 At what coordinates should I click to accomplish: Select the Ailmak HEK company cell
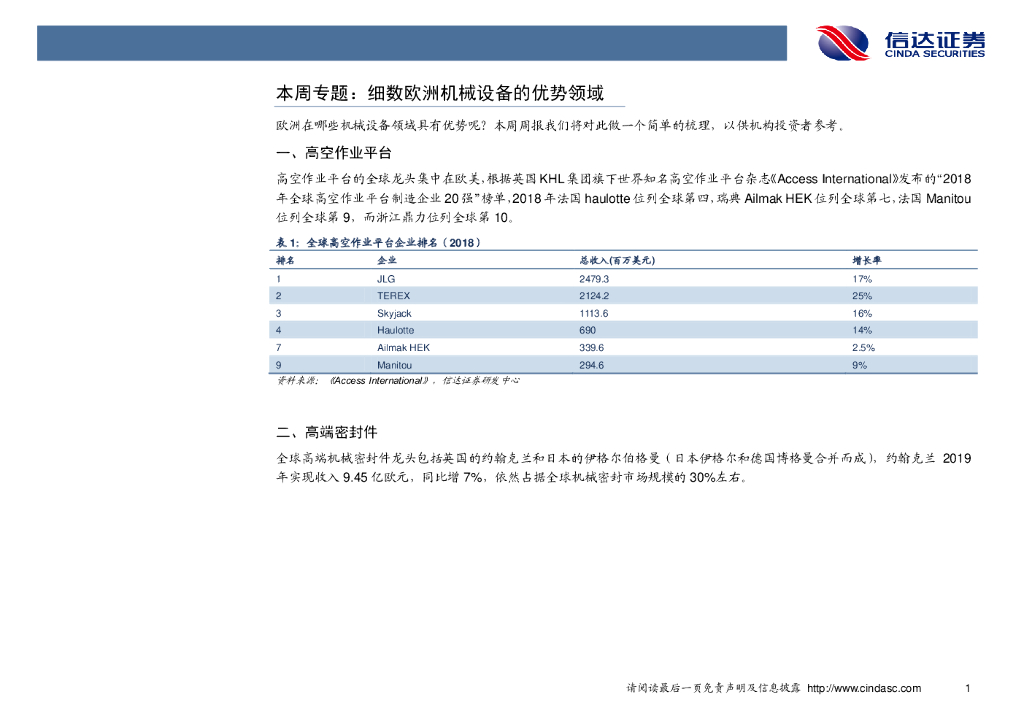403,348
